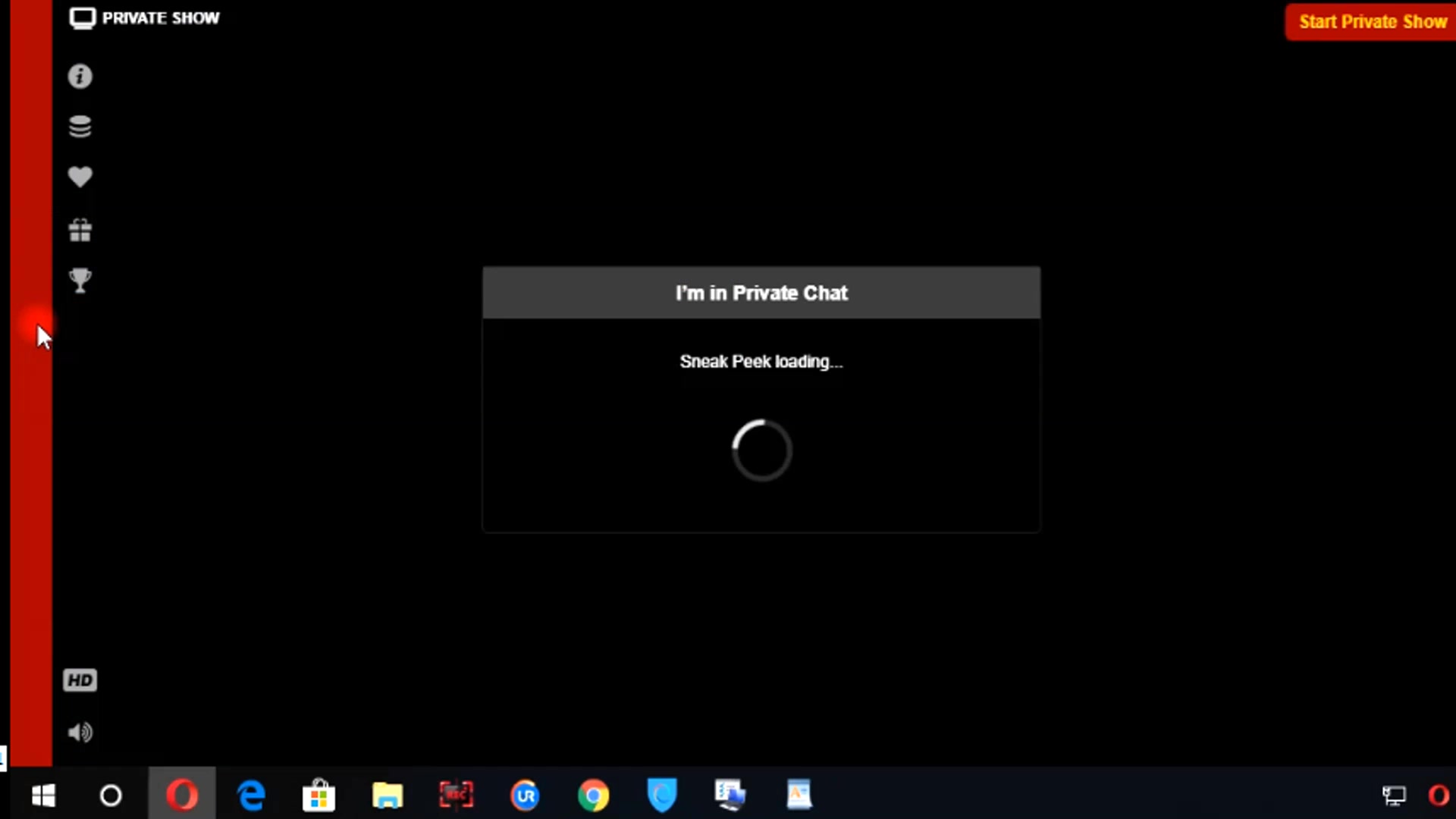Screen dimensions: 1456x819
Task: Mute the volume speaker icon
Action: coord(80,733)
